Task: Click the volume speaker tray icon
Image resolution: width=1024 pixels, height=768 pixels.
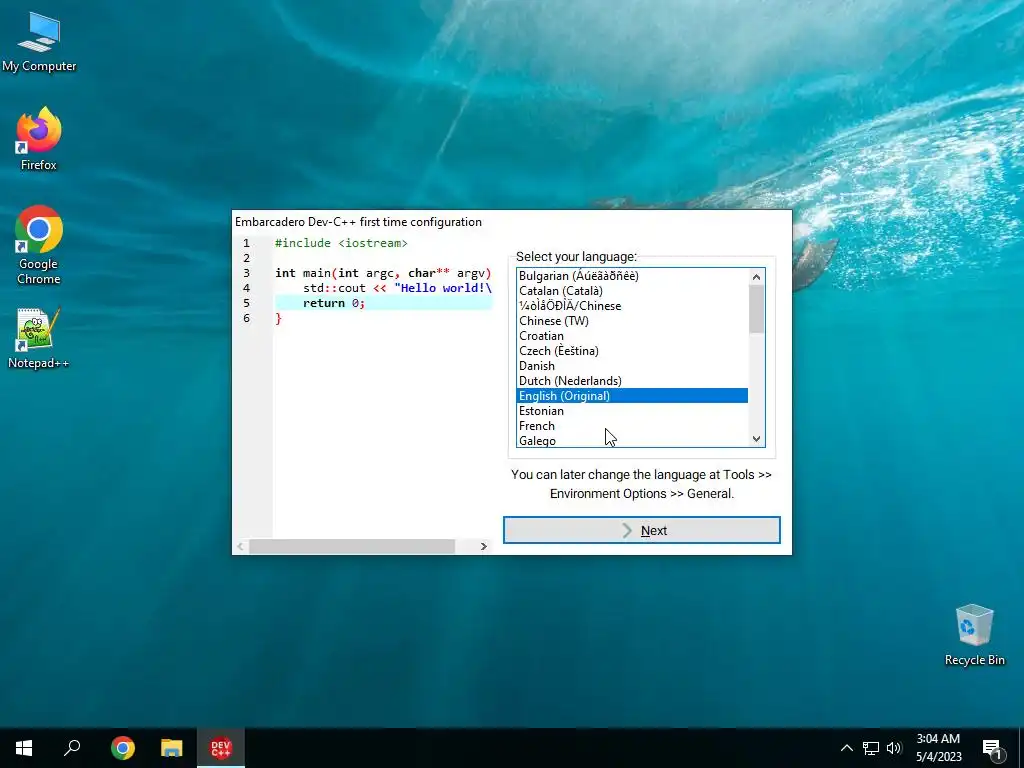Action: [894, 748]
